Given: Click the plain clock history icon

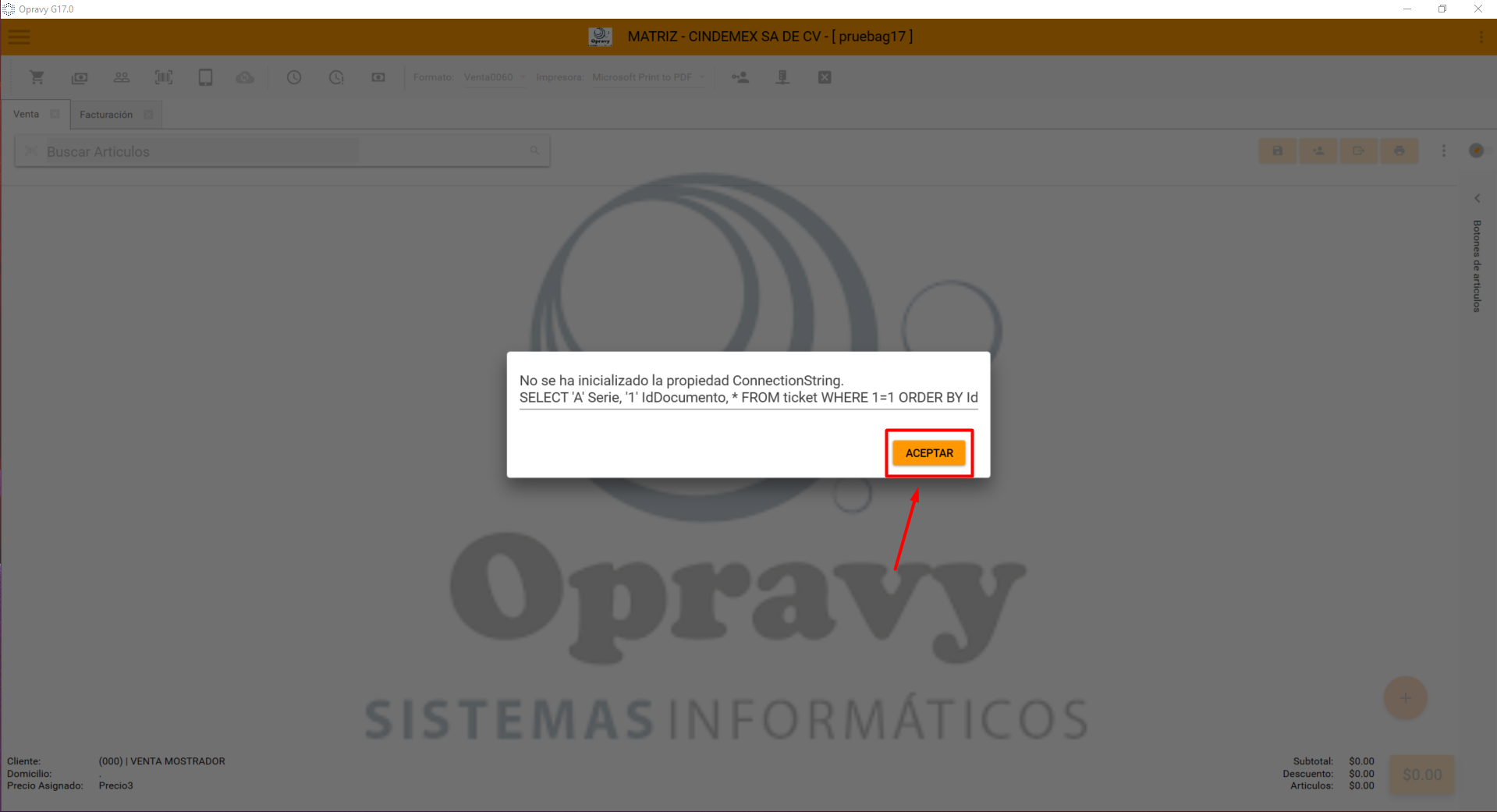Looking at the screenshot, I should click(294, 77).
